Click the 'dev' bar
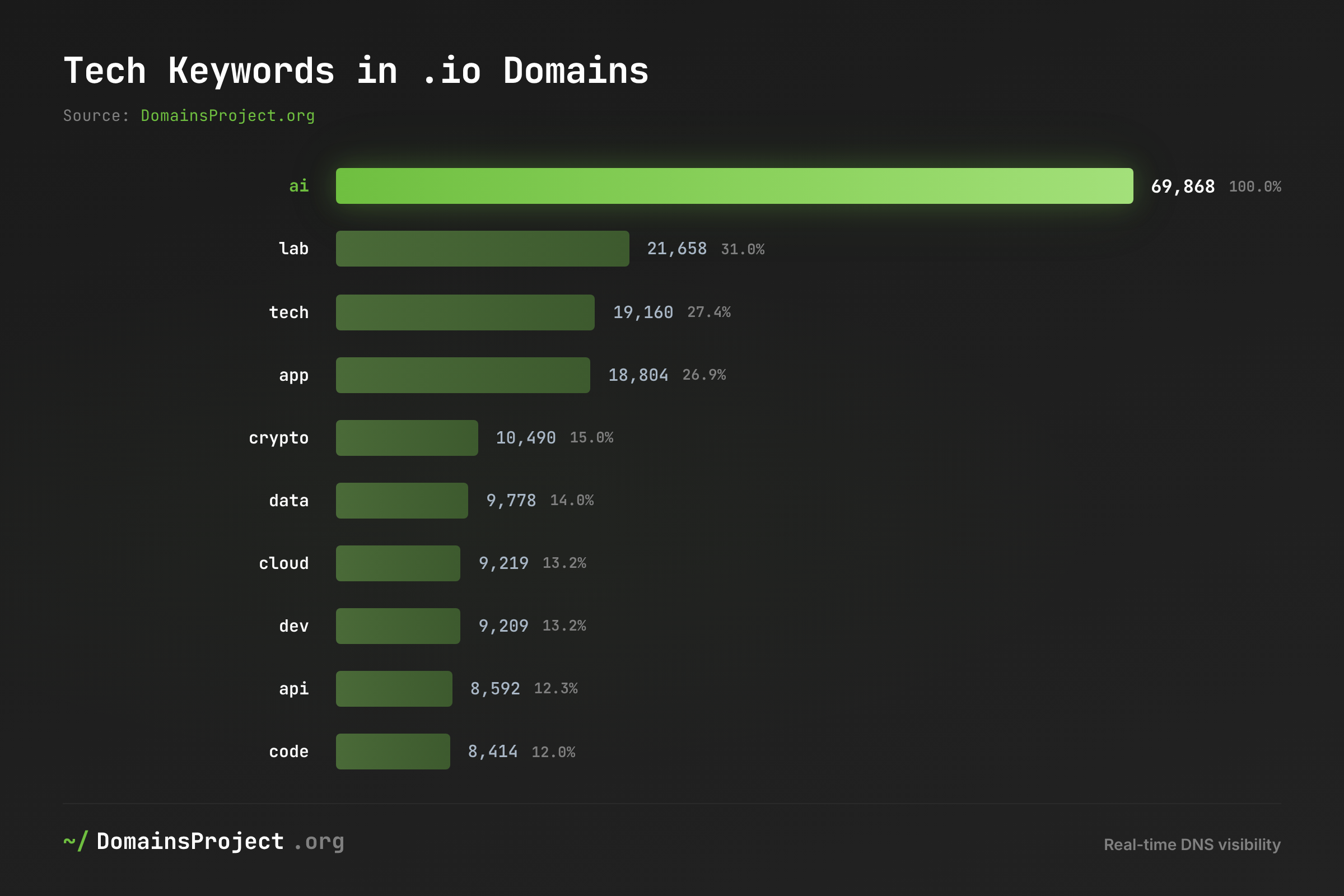The image size is (1344, 896). [398, 626]
